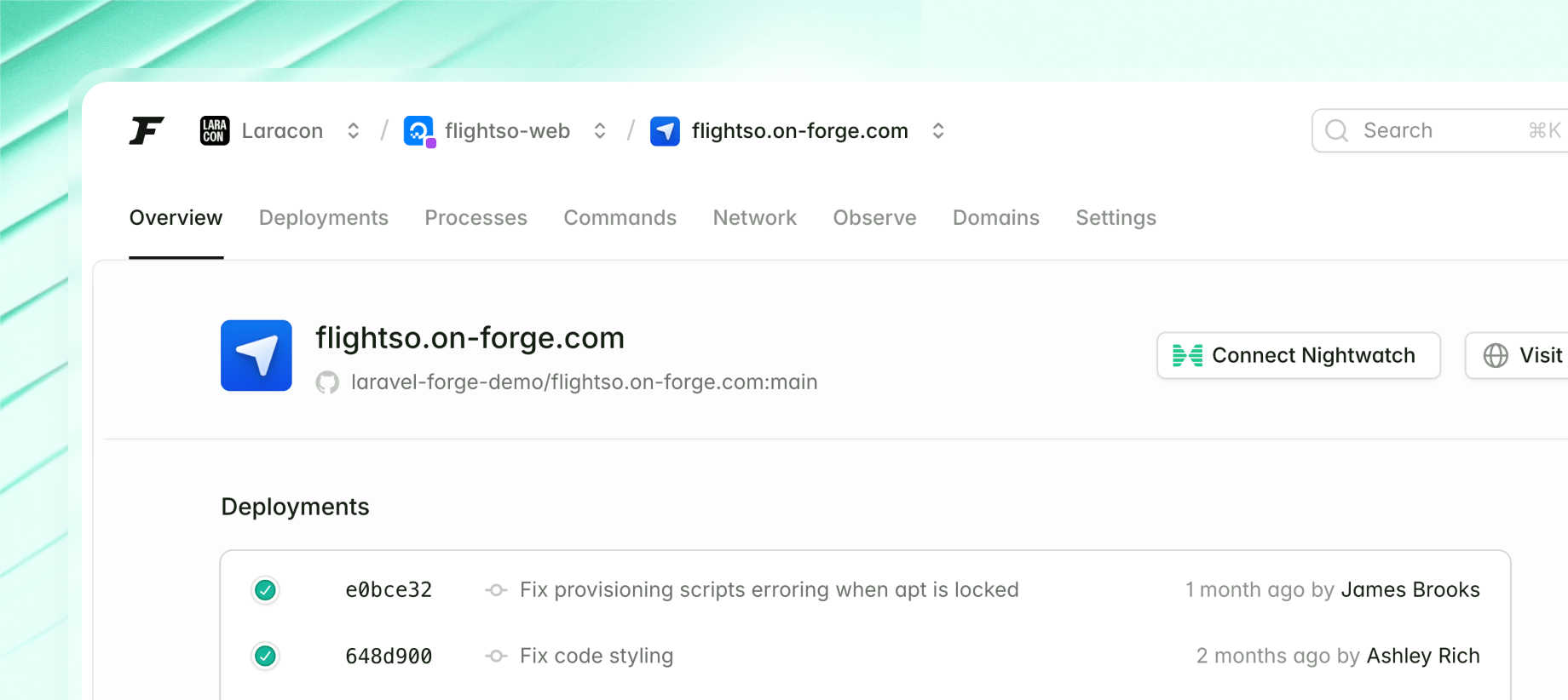Click the green status check for e0bce32

tap(266, 589)
